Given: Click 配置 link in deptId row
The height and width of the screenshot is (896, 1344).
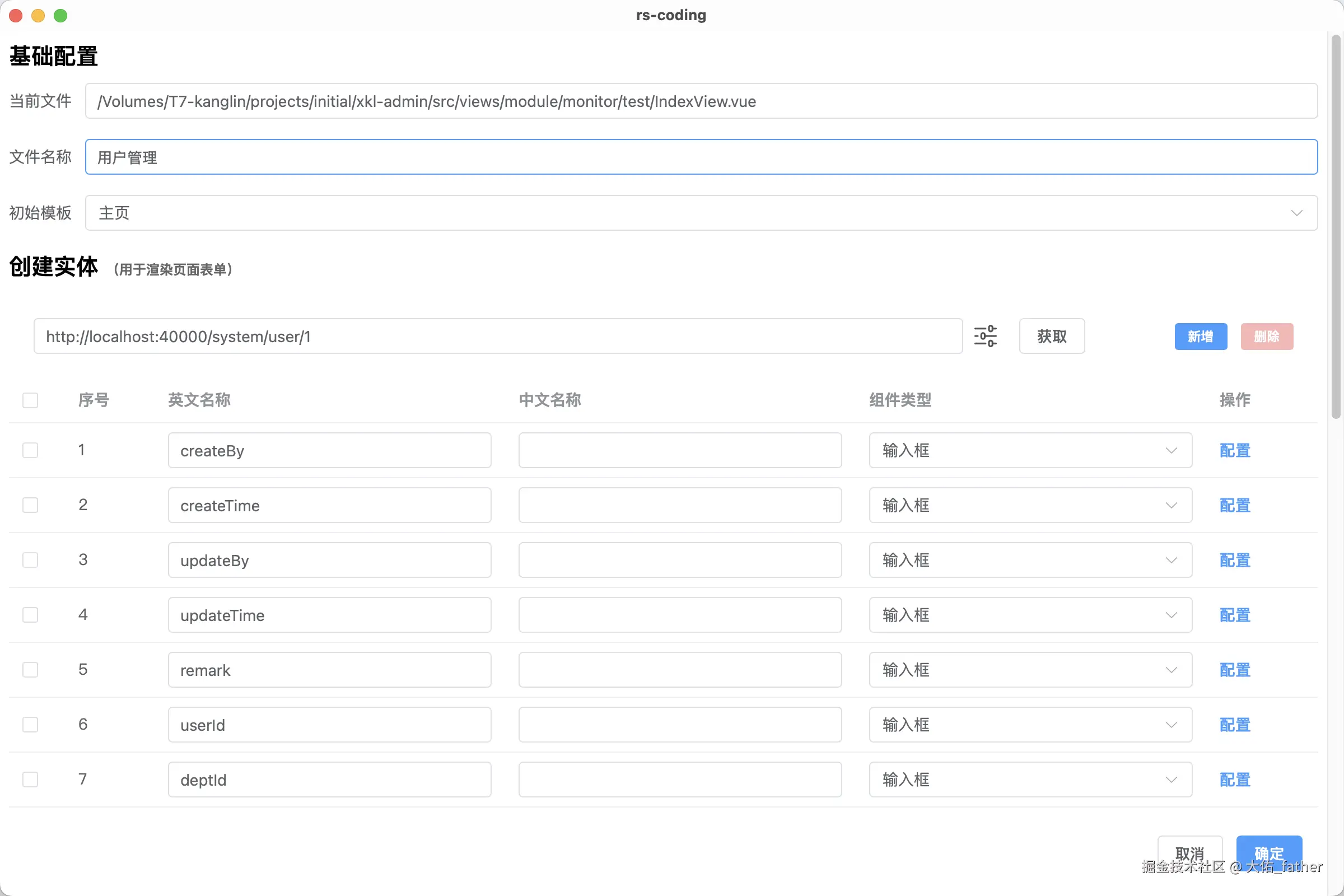Looking at the screenshot, I should 1234,780.
